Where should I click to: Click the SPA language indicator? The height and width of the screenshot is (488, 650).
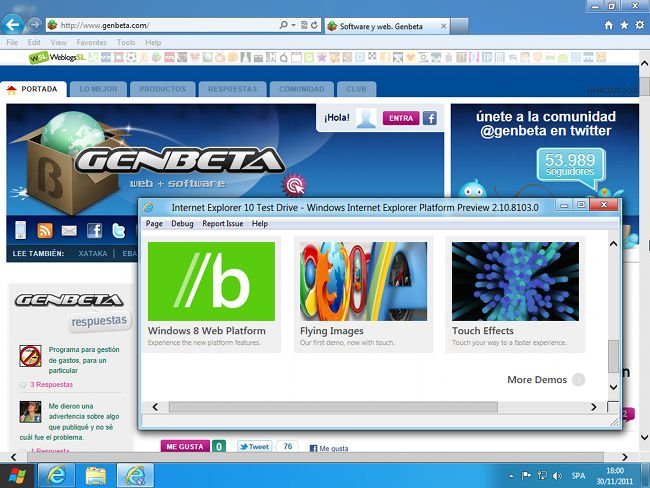(x=578, y=476)
